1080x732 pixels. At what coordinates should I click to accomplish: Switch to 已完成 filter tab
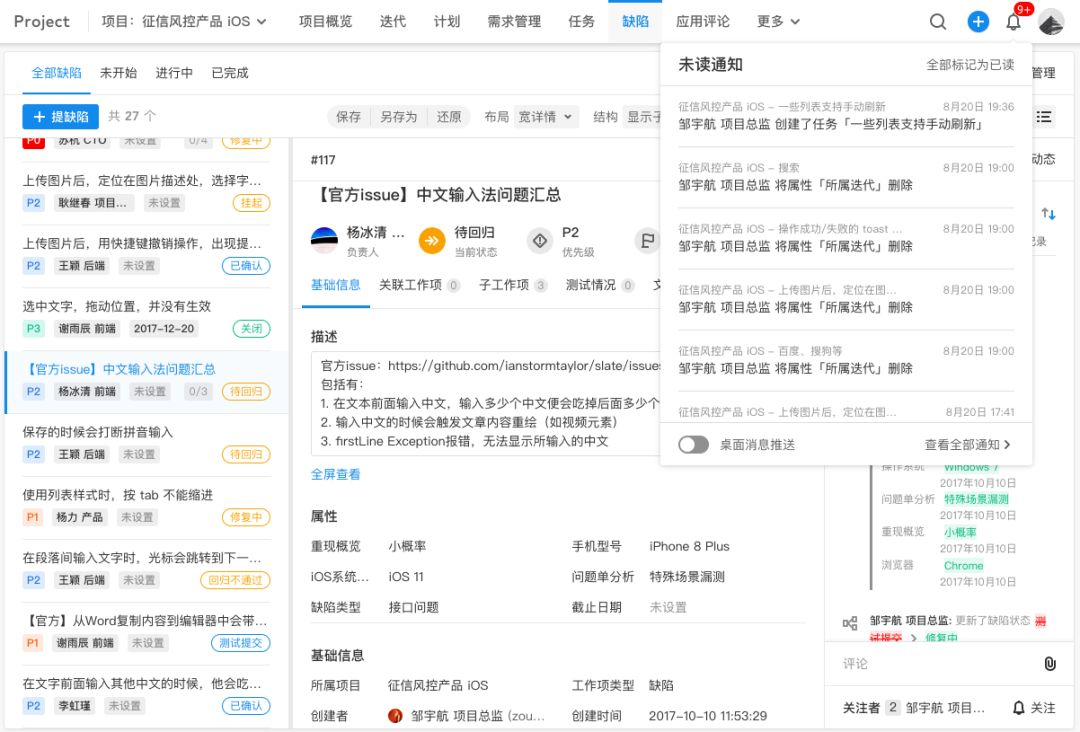coord(229,73)
